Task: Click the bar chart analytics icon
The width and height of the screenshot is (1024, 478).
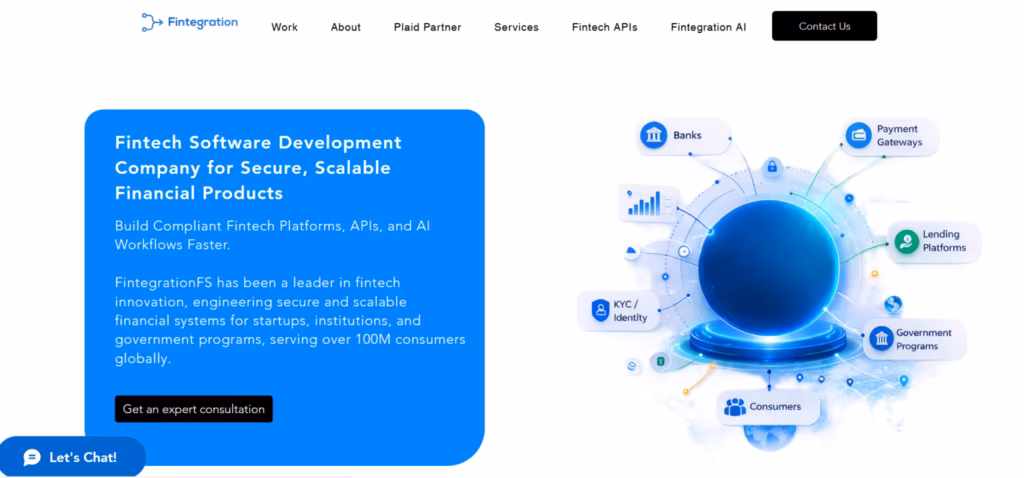Action: [x=645, y=203]
